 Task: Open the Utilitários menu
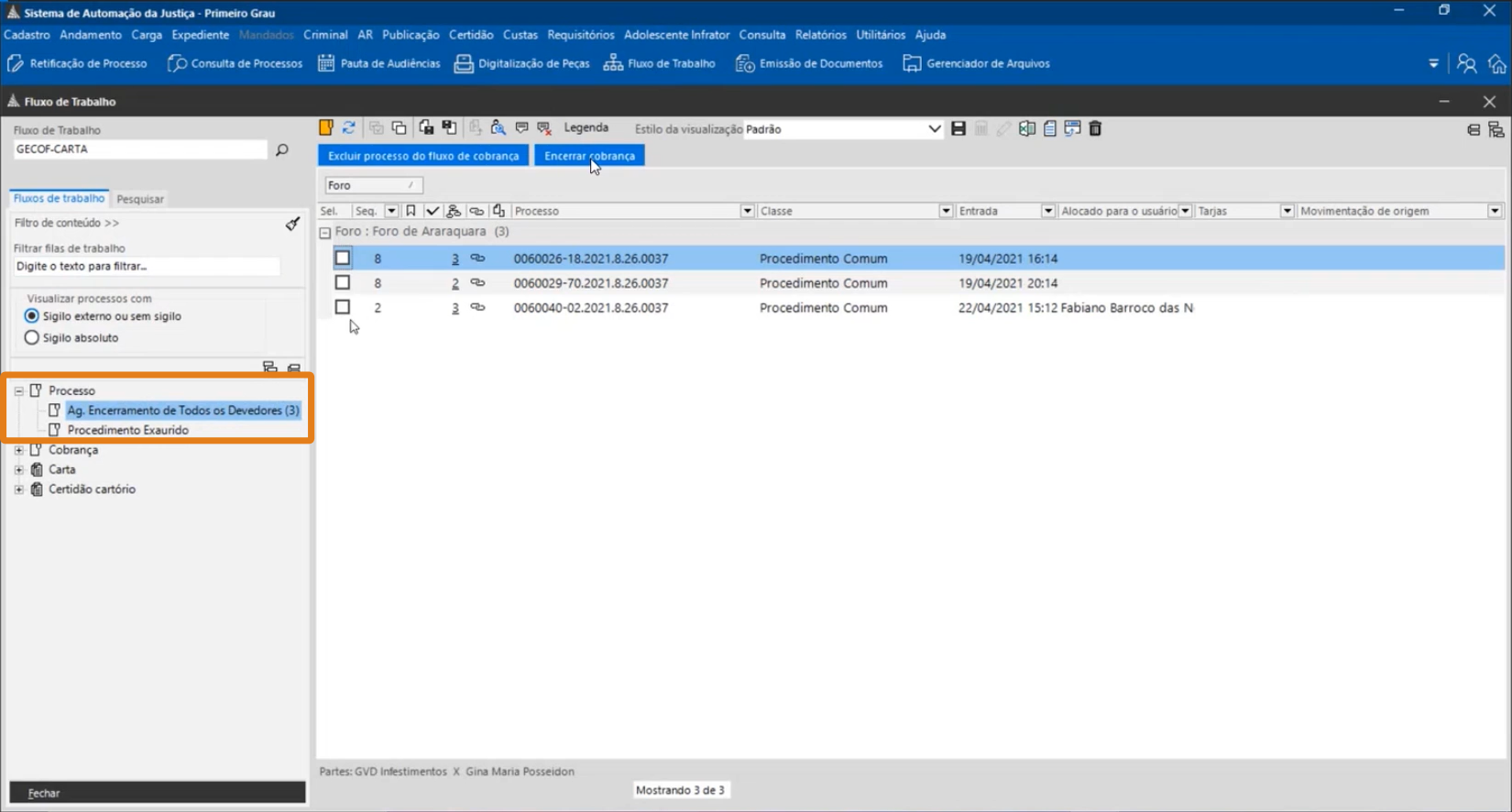pos(881,35)
